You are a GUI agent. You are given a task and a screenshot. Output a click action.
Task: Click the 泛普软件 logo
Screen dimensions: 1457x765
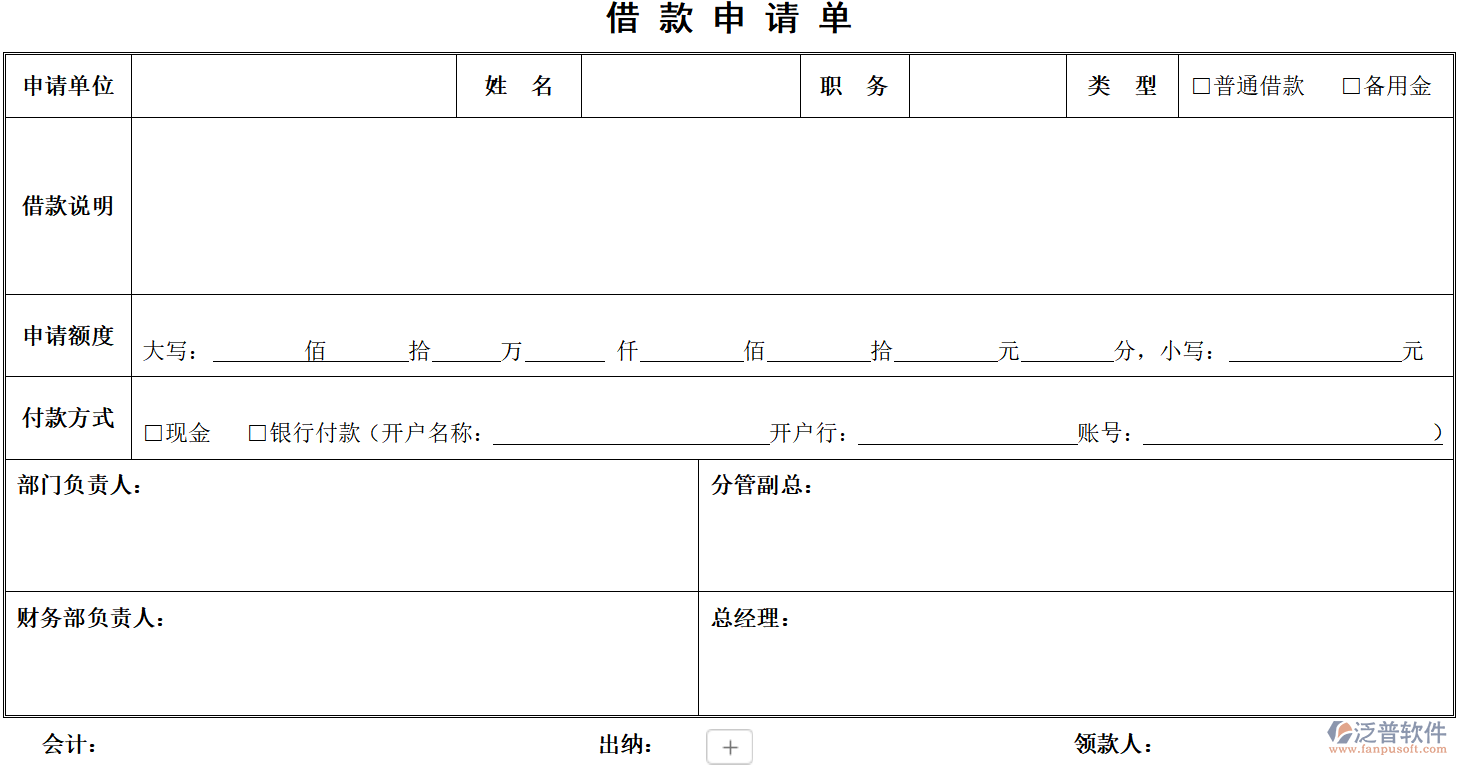[1385, 735]
